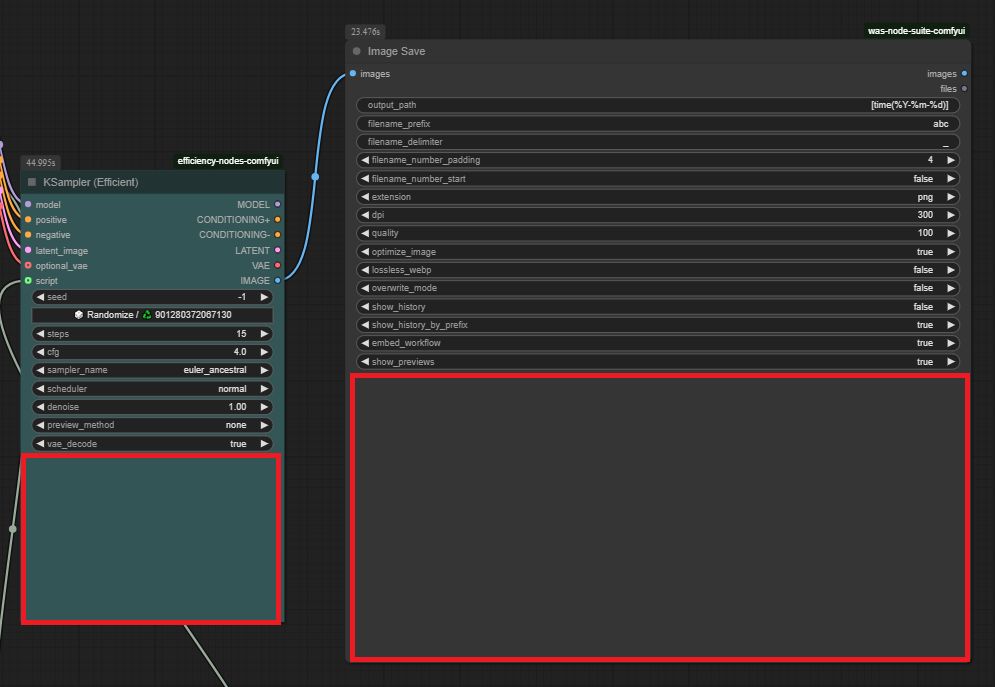Increase denoise with right arrow
Image resolution: width=995 pixels, height=687 pixels.
pos(265,407)
